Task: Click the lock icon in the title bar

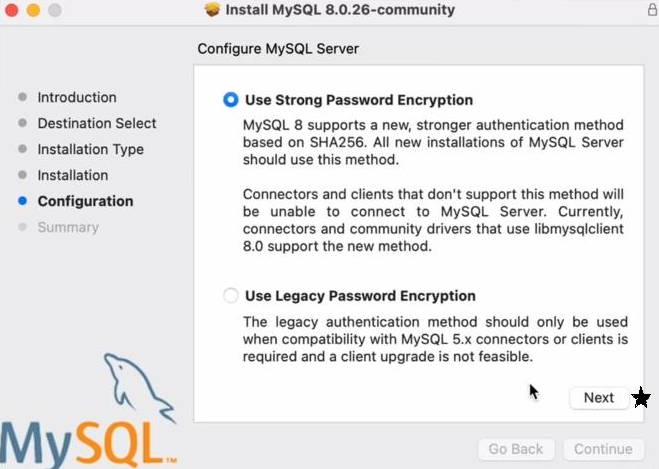Action: pos(650,10)
